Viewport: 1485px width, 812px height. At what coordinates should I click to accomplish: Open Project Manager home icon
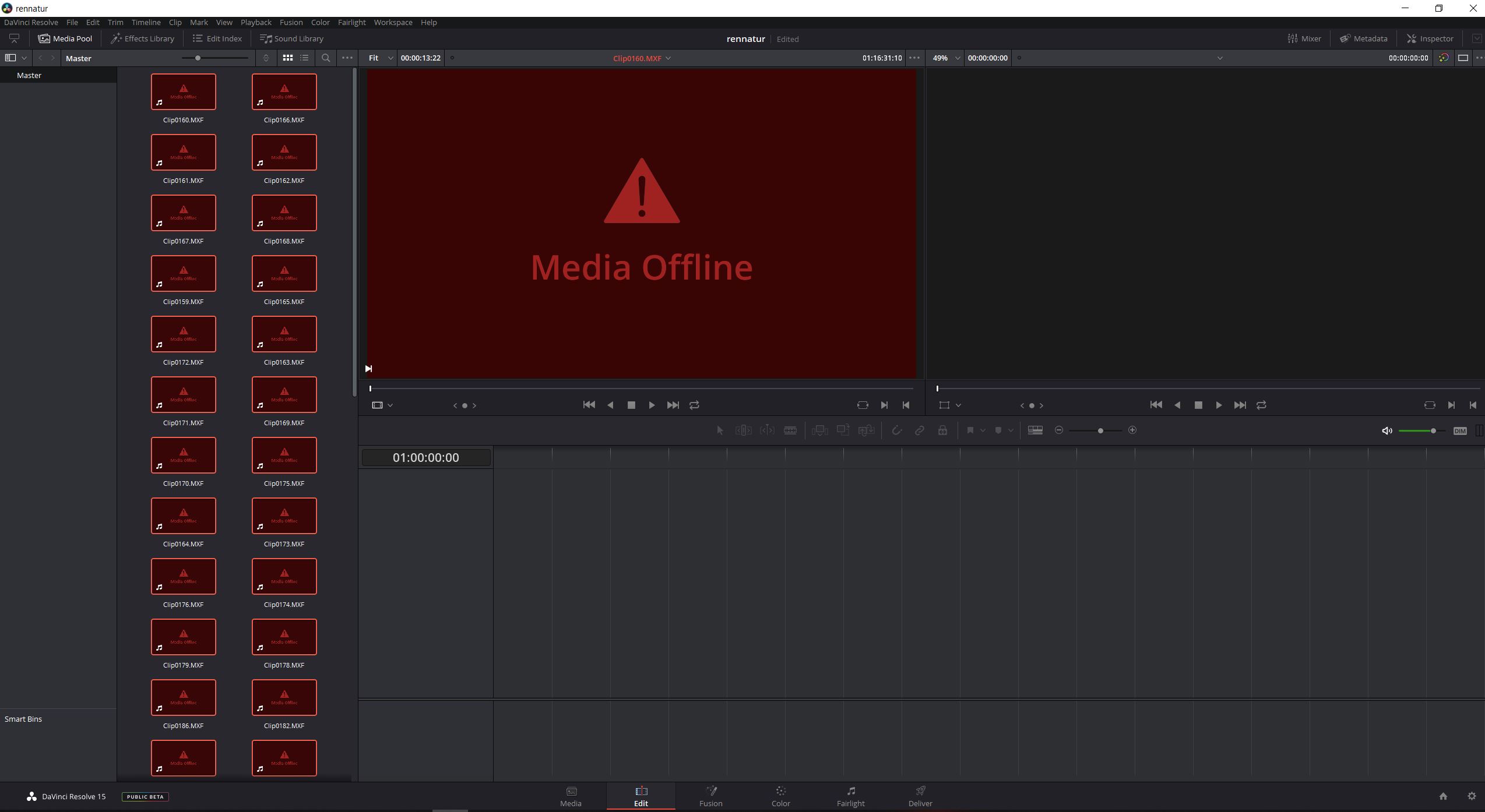coord(1443,796)
